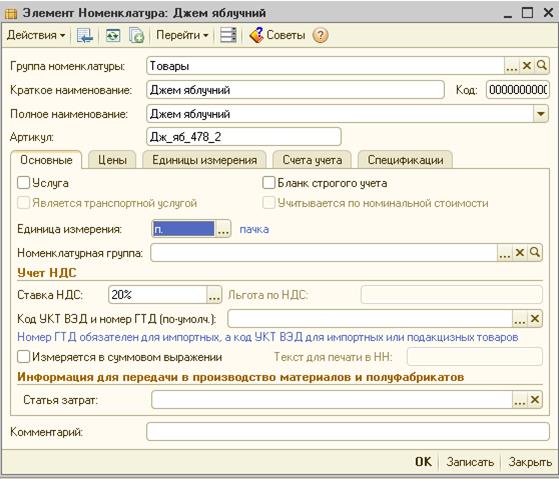Image resolution: width=559 pixels, height=479 pixels.
Task: Switch to the Основные tab
Action: pyautogui.click(x=46, y=160)
